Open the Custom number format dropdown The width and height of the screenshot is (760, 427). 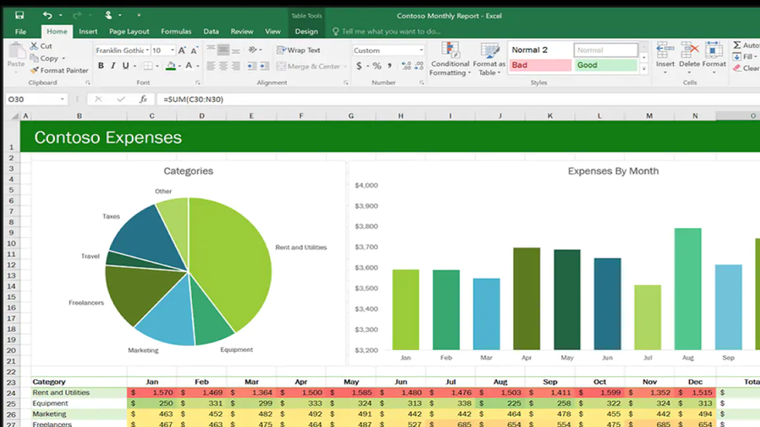(421, 50)
